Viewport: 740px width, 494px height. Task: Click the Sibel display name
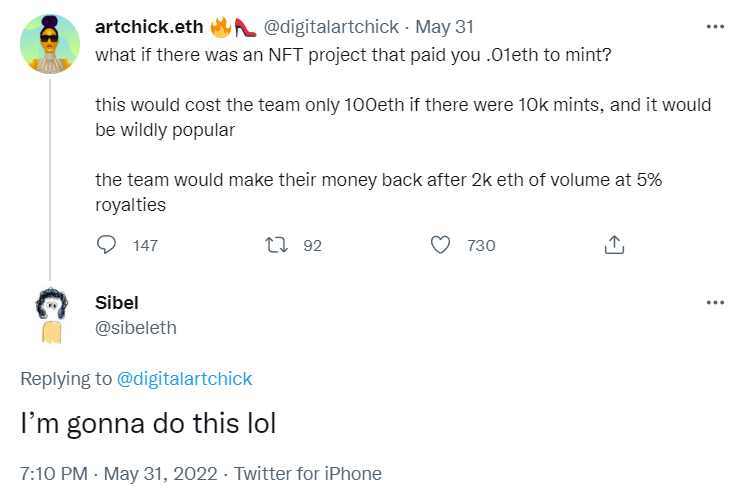(x=117, y=302)
